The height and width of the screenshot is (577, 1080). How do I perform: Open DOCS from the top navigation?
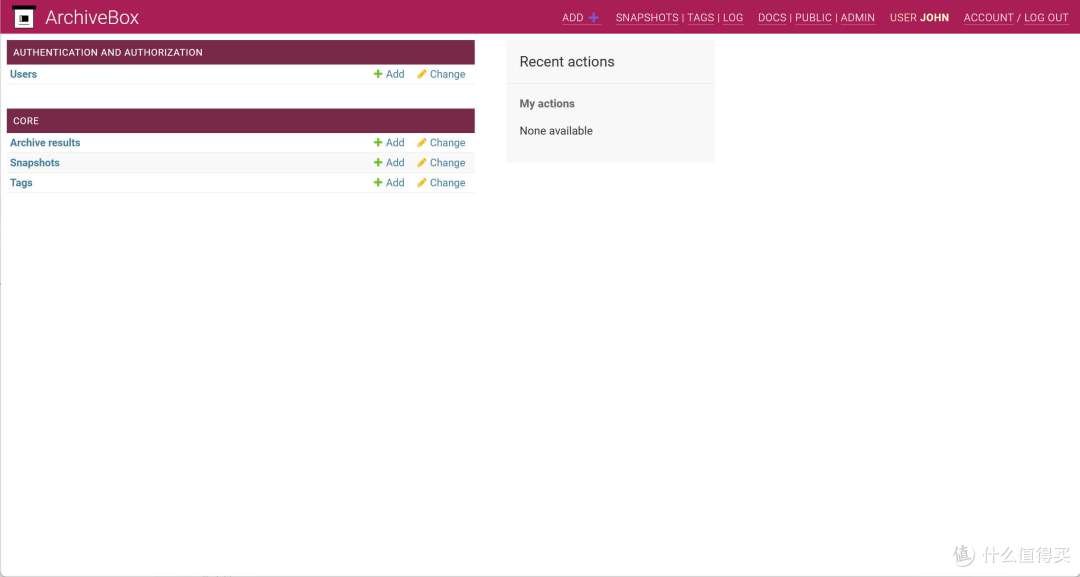coord(772,18)
